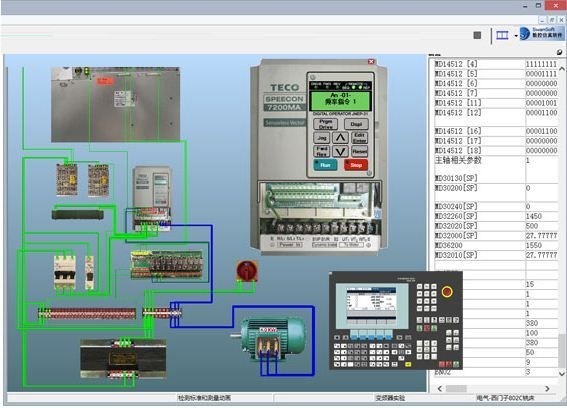This screenshot has height=408, width=567.
Task: Click the green Run key on inverter panel
Action: [x=325, y=165]
